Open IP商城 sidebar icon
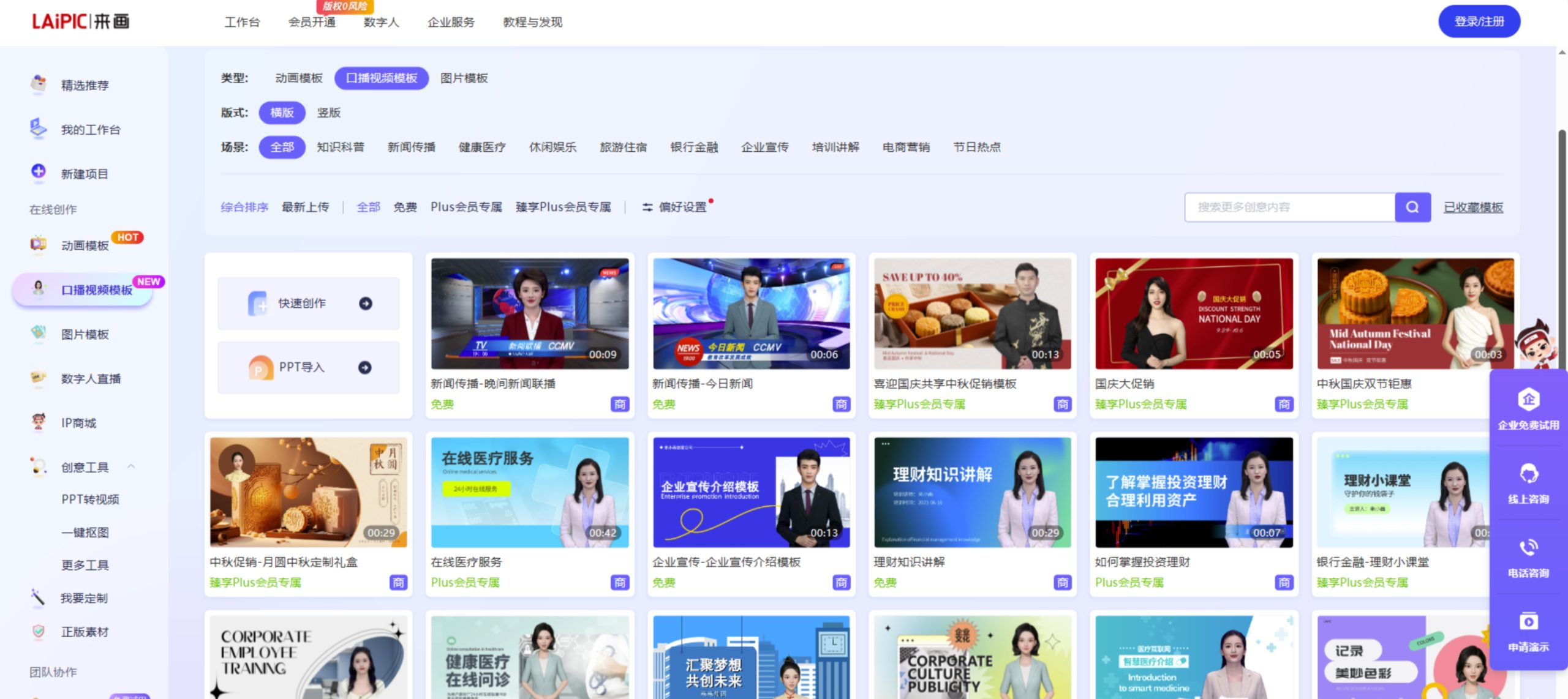This screenshot has height=699, width=1568. [39, 422]
